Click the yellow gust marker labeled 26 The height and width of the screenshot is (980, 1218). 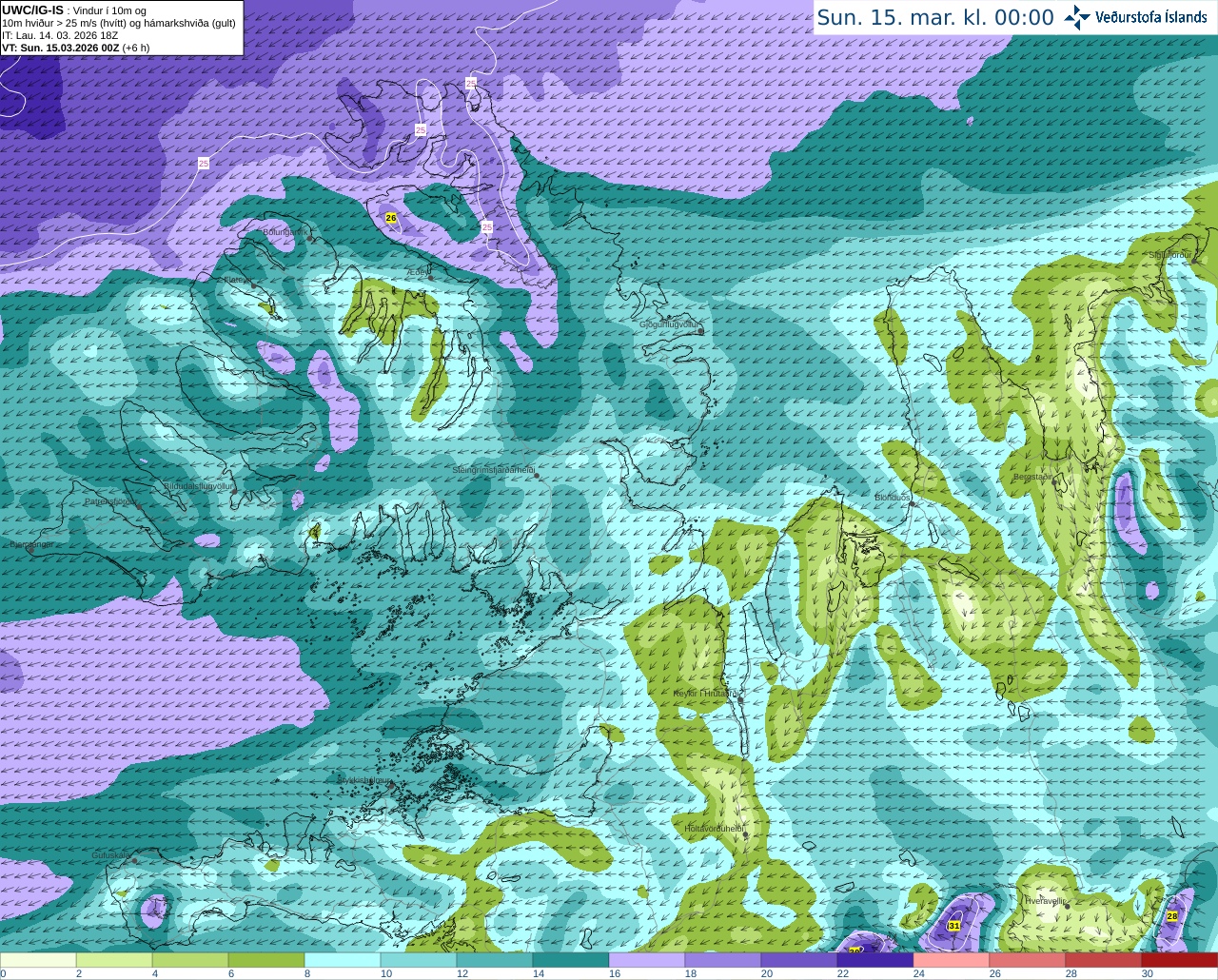point(391,218)
